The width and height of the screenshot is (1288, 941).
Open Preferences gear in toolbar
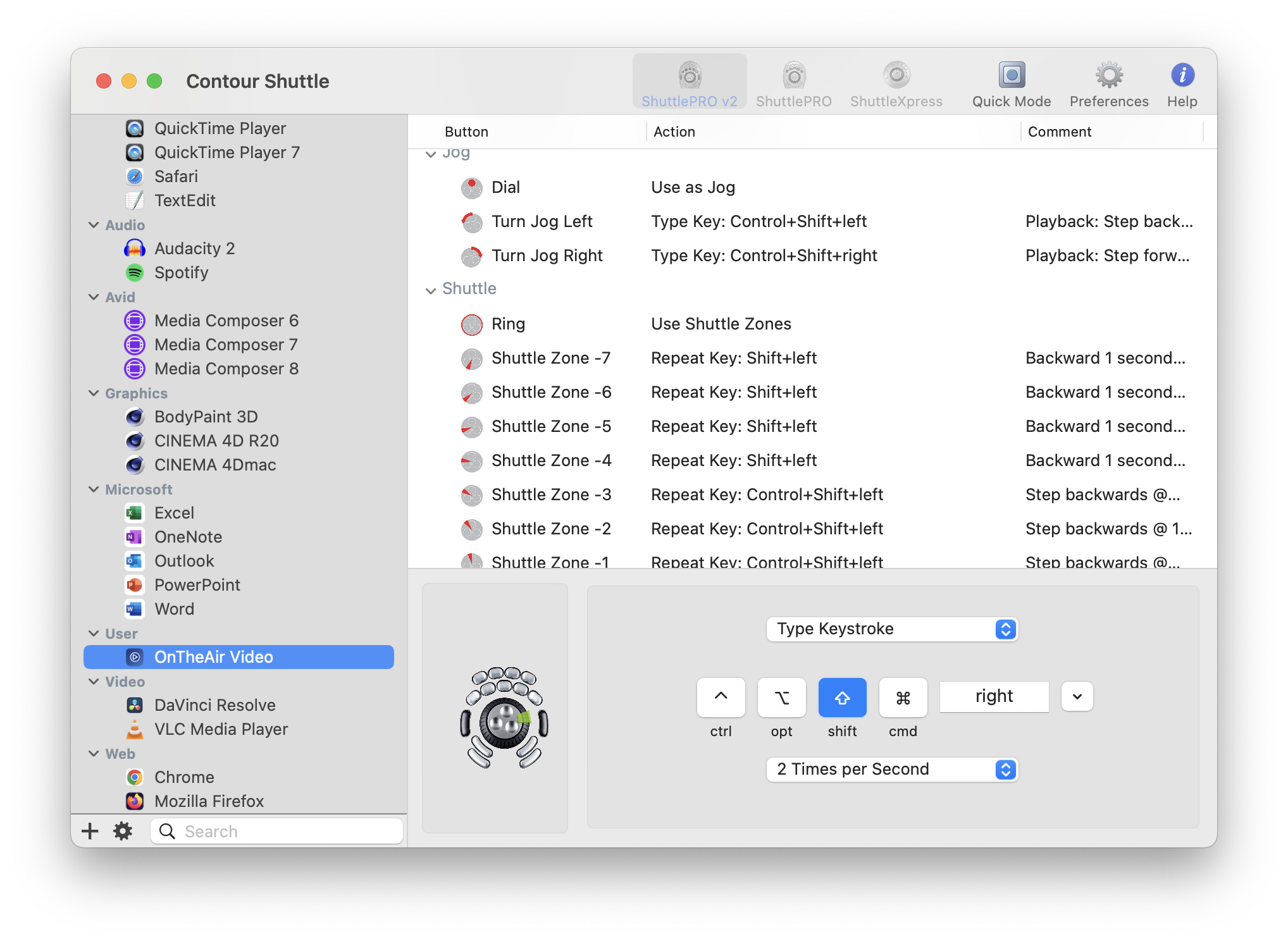1109,83
